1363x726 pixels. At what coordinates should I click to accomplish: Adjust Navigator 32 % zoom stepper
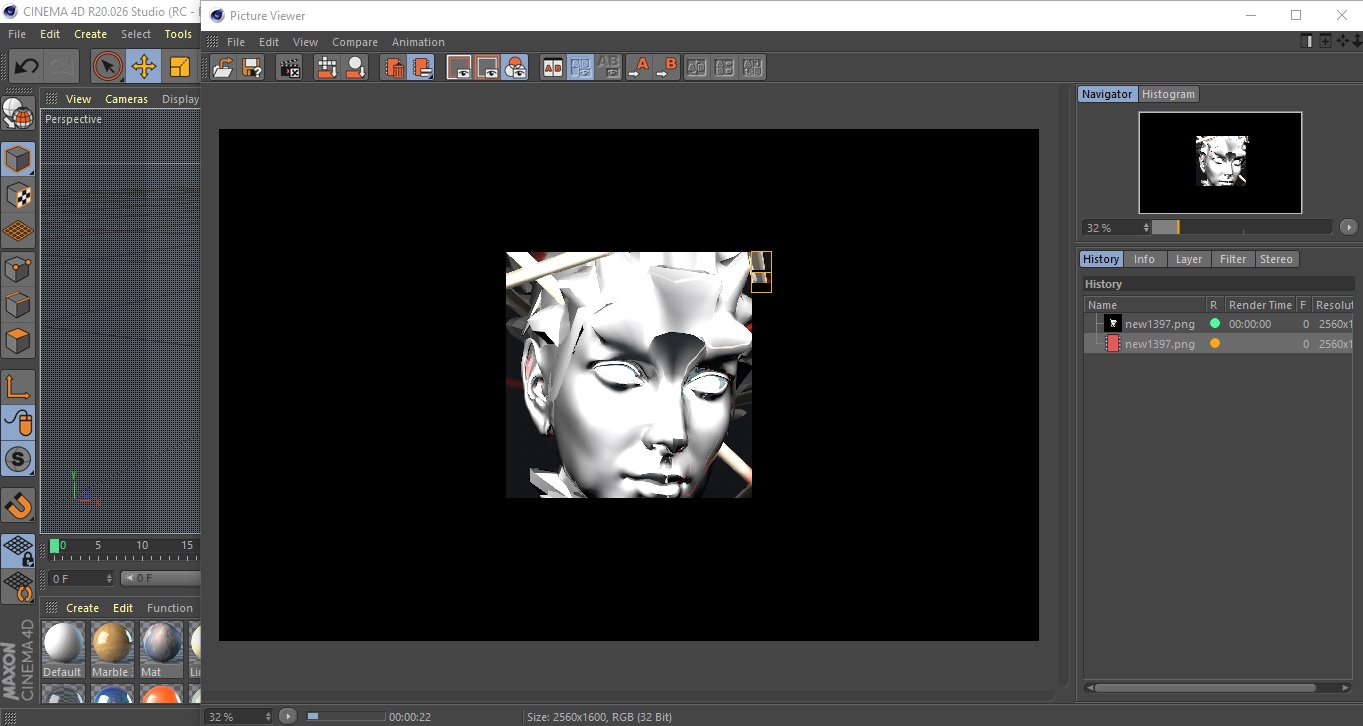tap(1146, 228)
